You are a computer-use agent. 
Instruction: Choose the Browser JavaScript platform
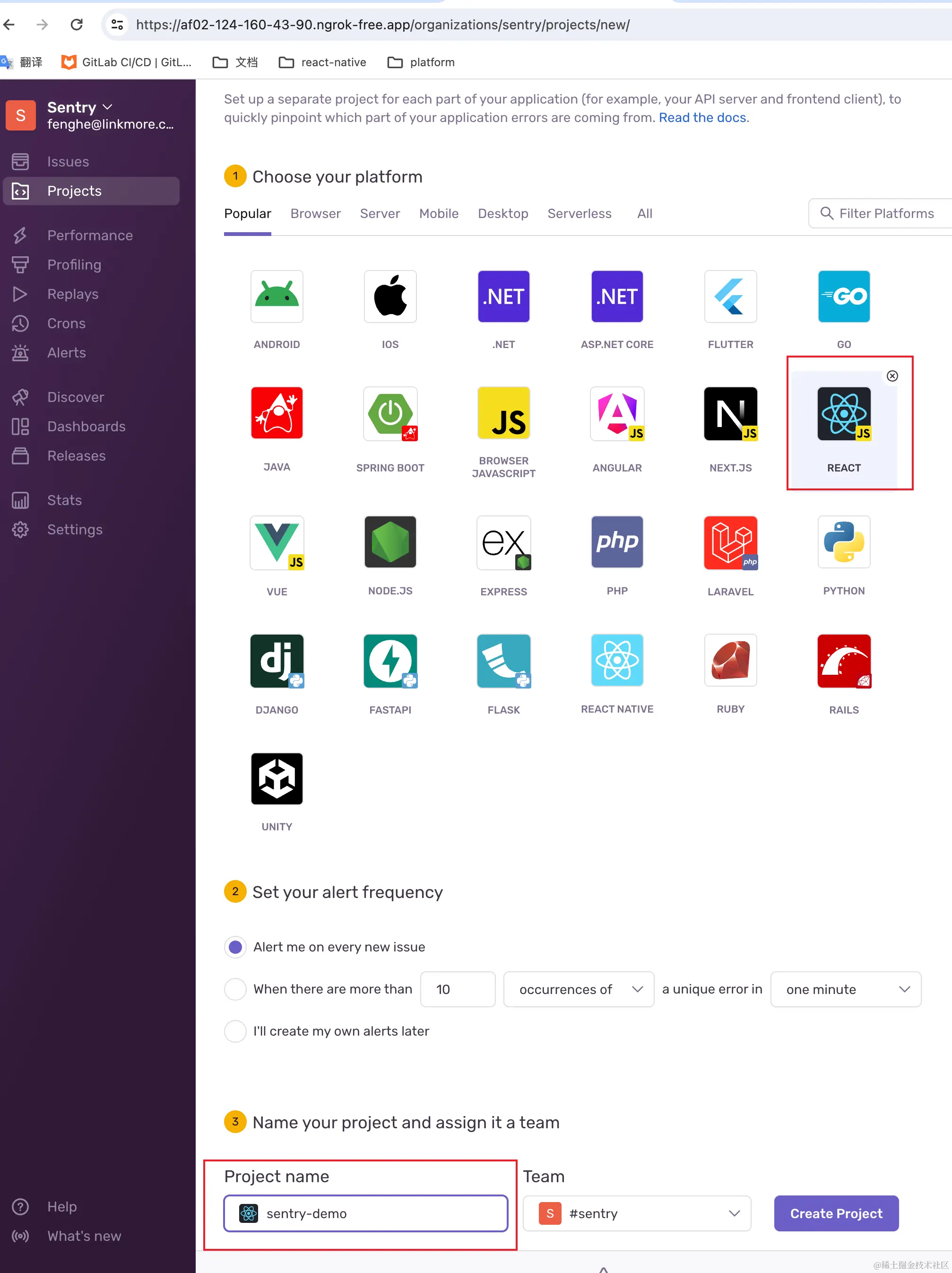coord(503,413)
